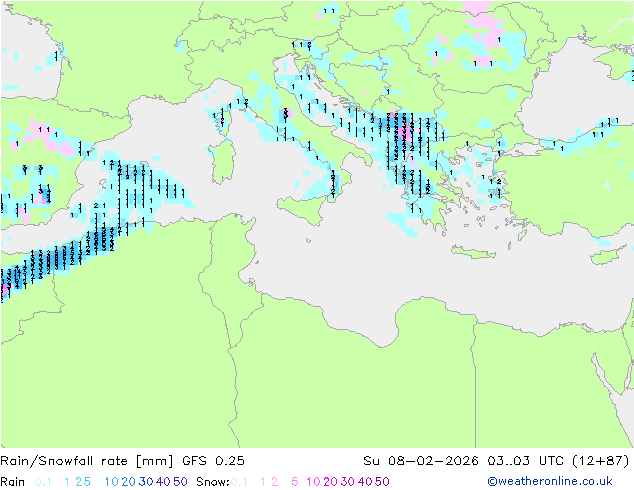
Task: Click the "(12+87)" forecast offset text
Action: point(601,461)
